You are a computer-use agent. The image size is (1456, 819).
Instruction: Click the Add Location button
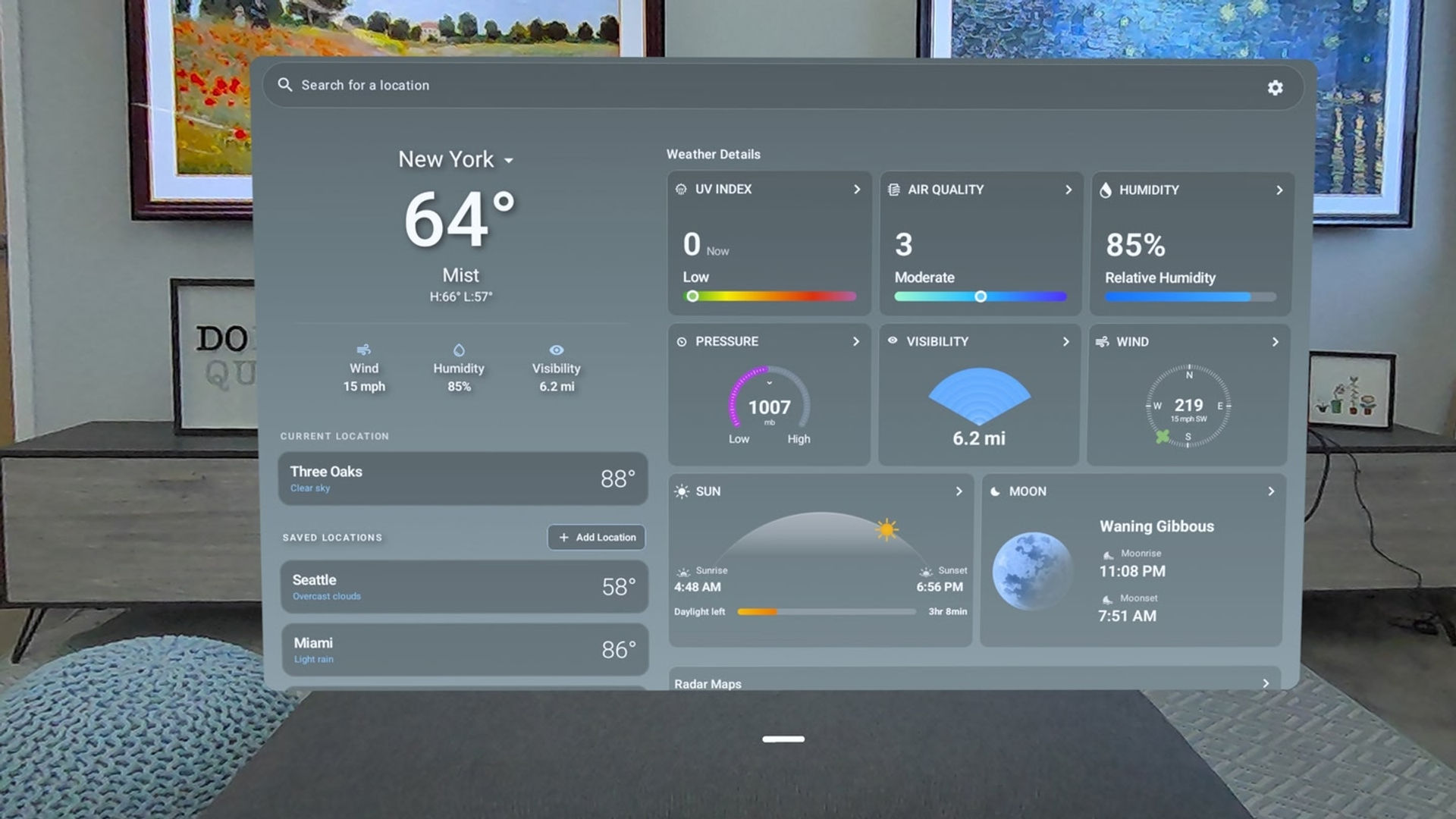[597, 537]
